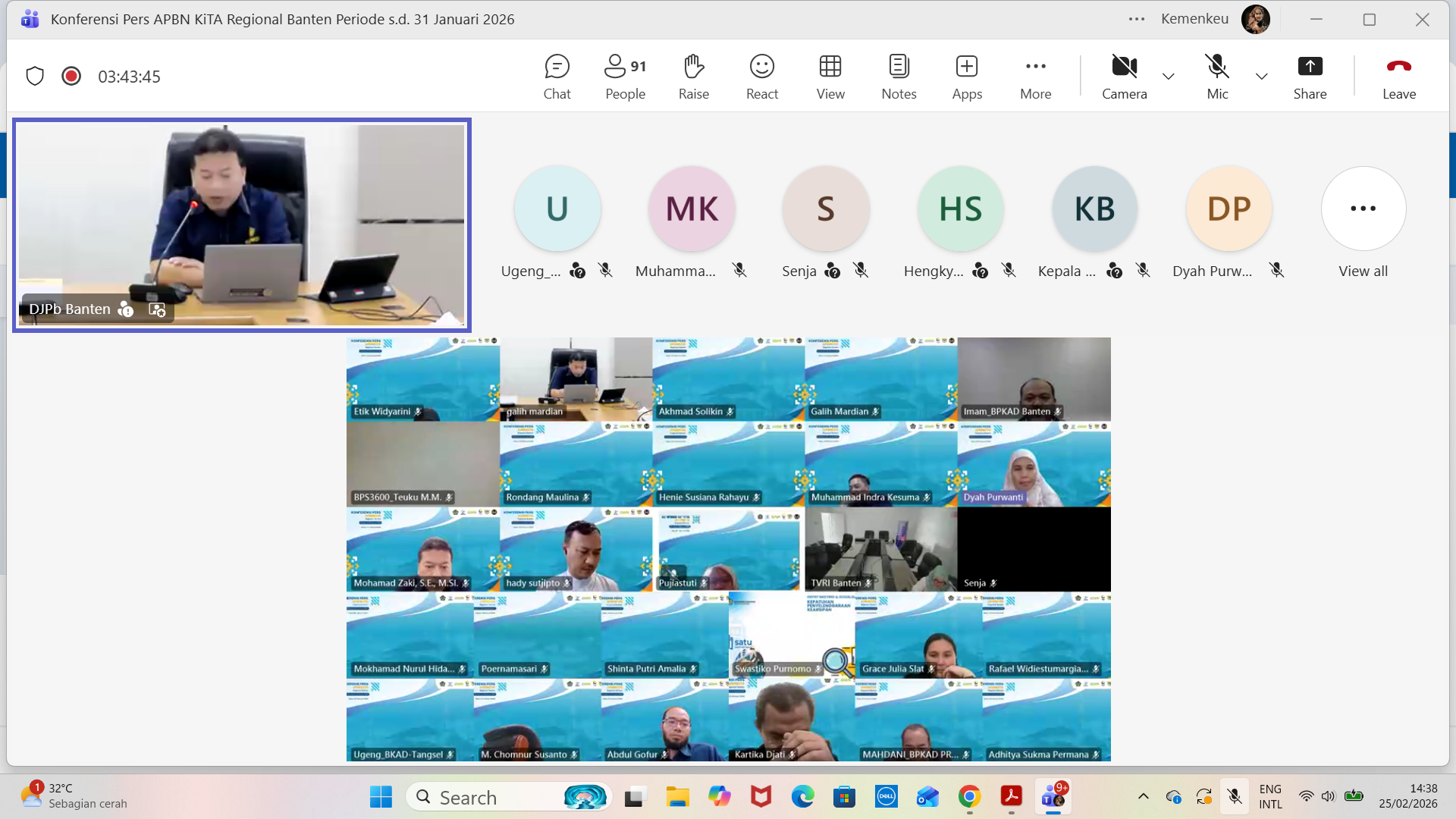Open the meeting Notes
The width and height of the screenshot is (1456, 819).
pyautogui.click(x=899, y=76)
